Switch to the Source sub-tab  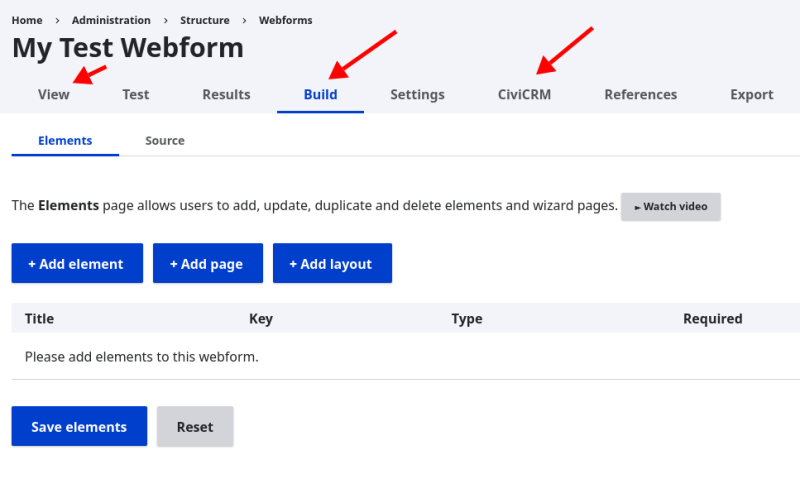pos(165,141)
